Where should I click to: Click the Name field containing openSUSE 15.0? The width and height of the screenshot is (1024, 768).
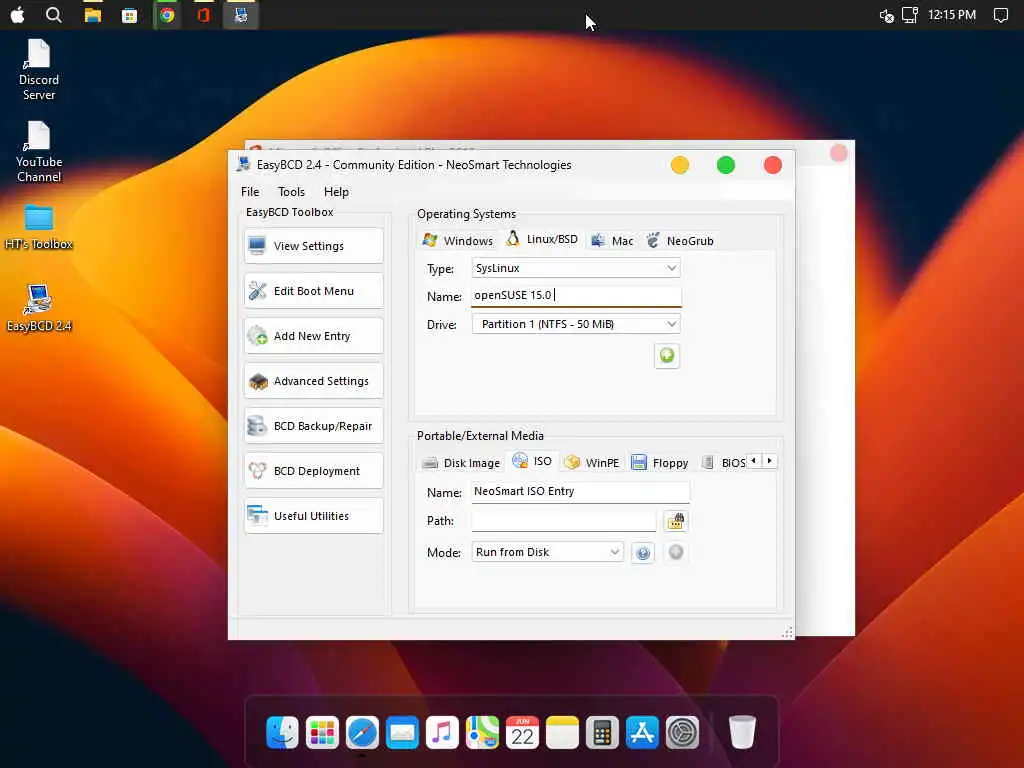[x=576, y=295]
